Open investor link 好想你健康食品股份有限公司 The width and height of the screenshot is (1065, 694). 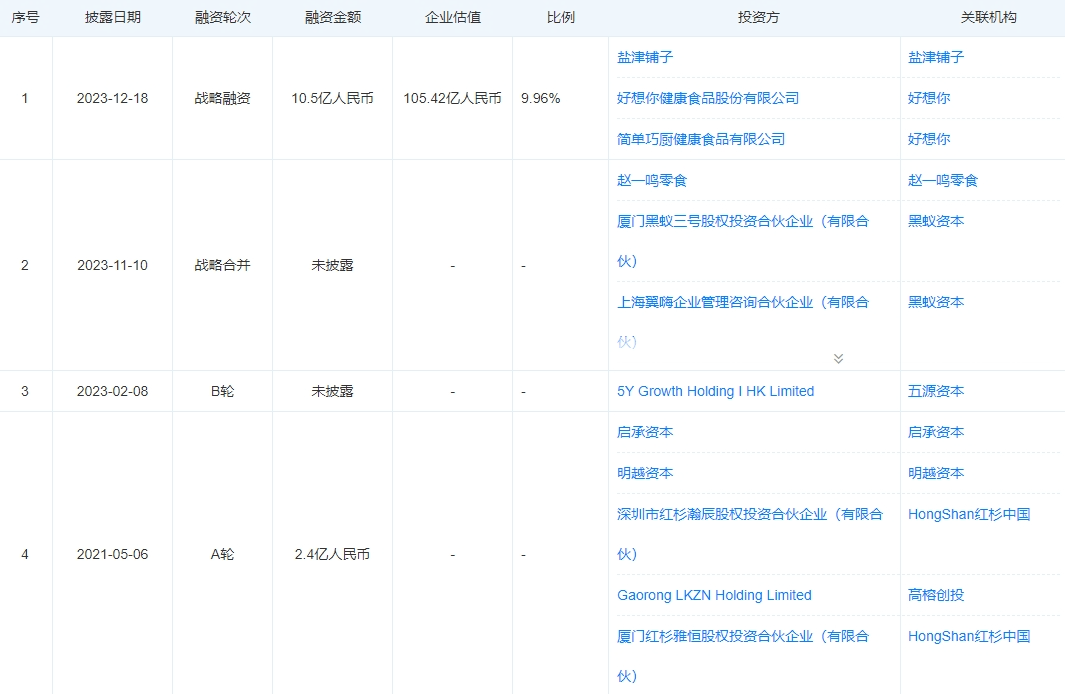(x=708, y=98)
